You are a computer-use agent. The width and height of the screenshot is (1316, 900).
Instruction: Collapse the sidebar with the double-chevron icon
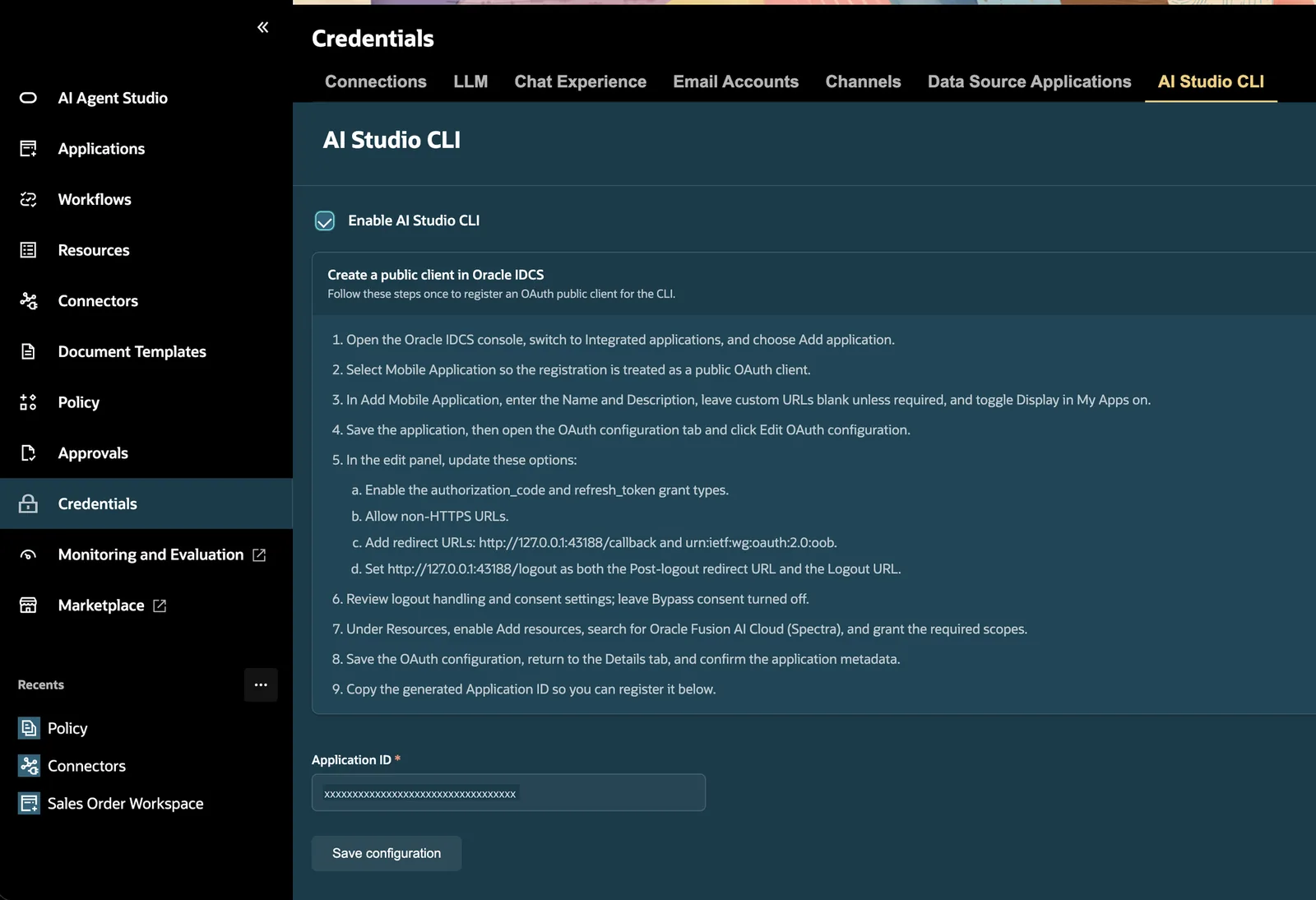tap(262, 27)
